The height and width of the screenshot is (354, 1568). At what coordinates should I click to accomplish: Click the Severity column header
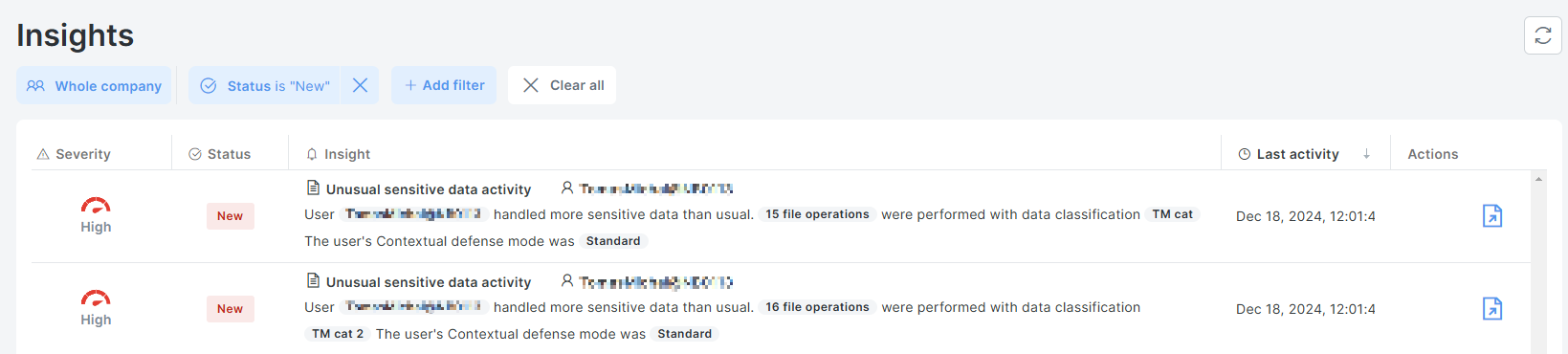(74, 154)
